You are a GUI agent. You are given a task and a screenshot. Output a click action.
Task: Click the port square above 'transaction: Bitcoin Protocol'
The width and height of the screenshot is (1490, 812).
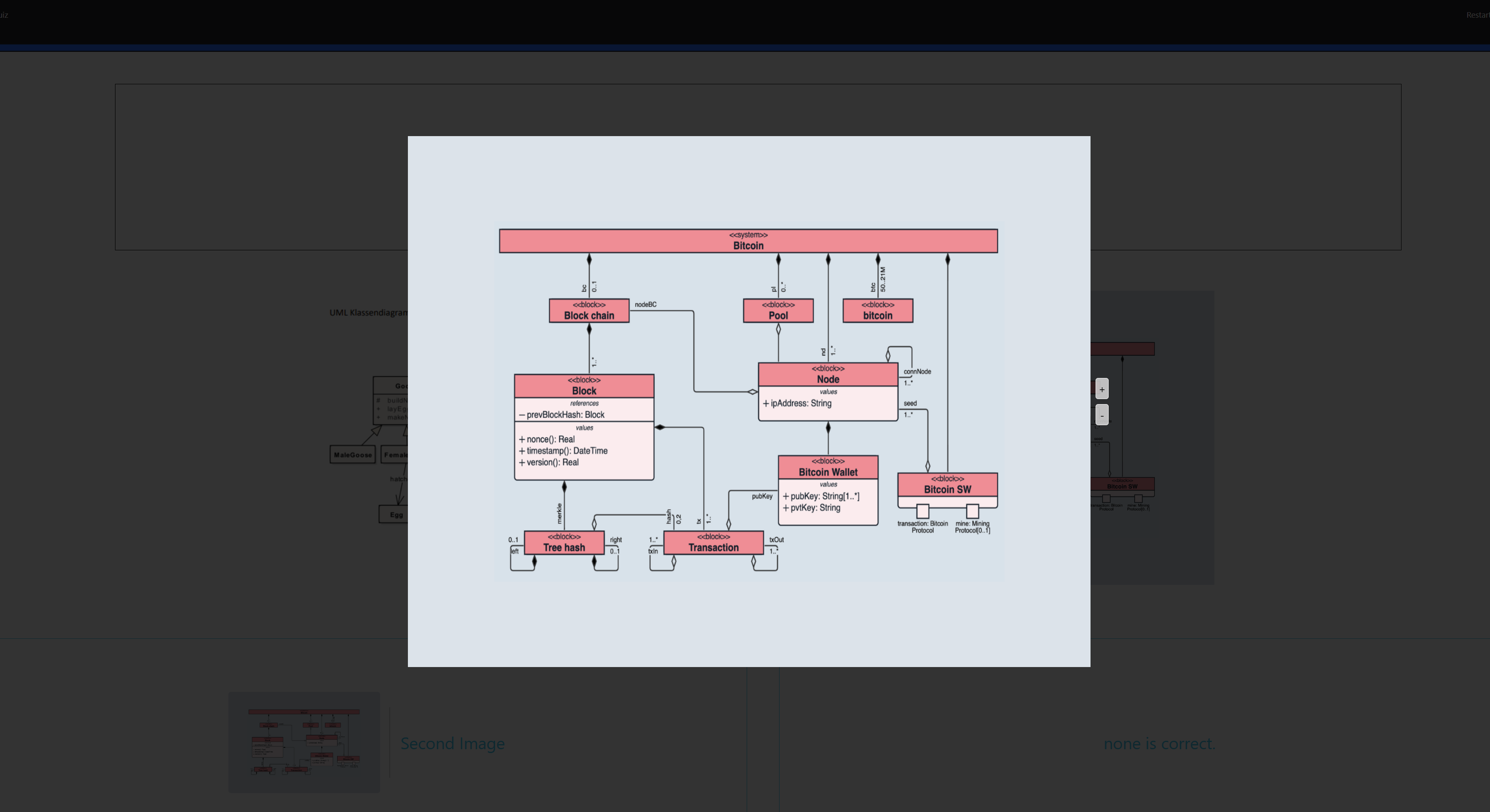(922, 511)
